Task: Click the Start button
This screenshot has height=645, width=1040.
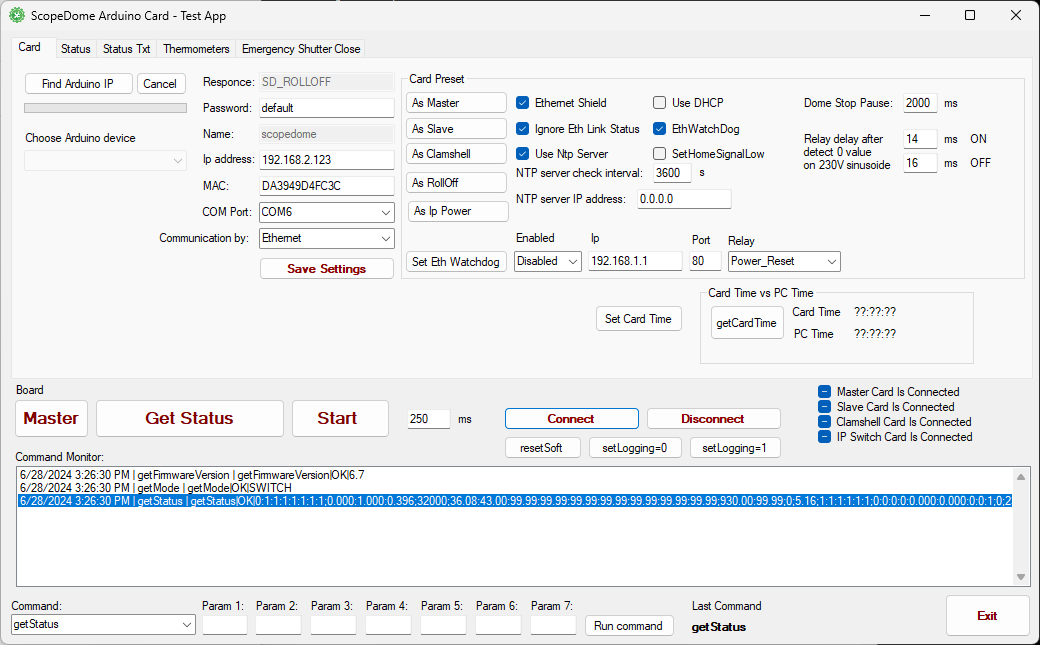Action: click(340, 419)
